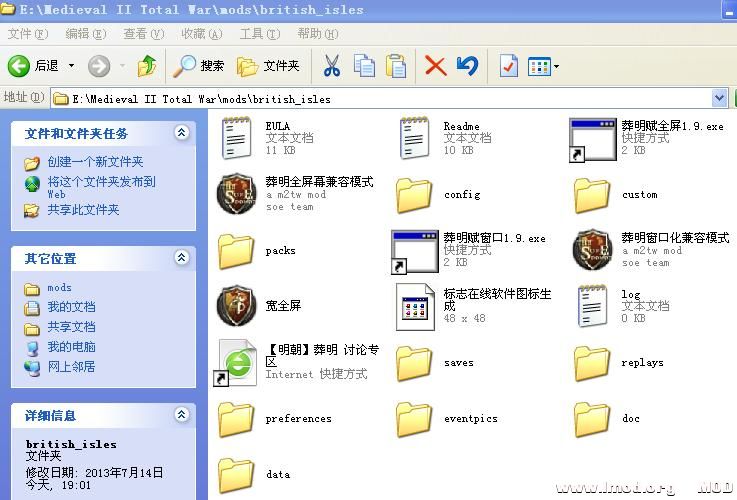Click the Properties checkmark icon
The image size is (737, 500).
[x=509, y=66]
